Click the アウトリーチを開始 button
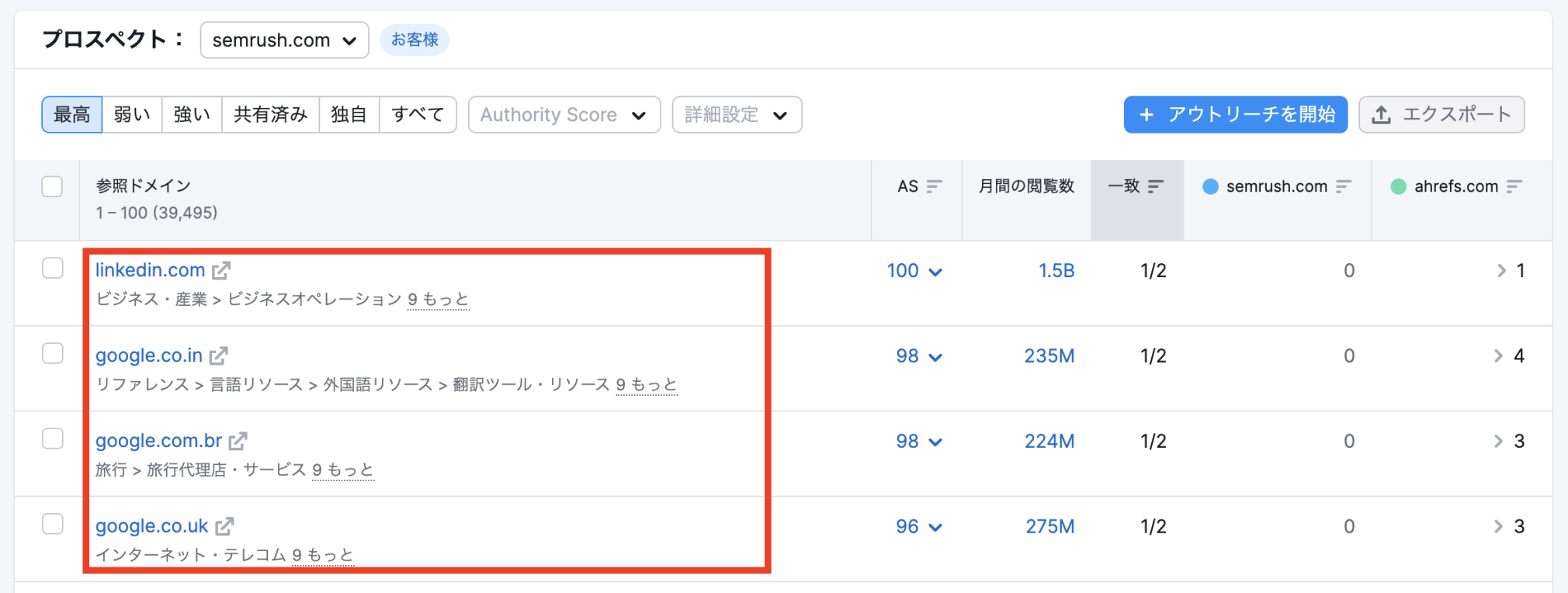 coord(1236,115)
